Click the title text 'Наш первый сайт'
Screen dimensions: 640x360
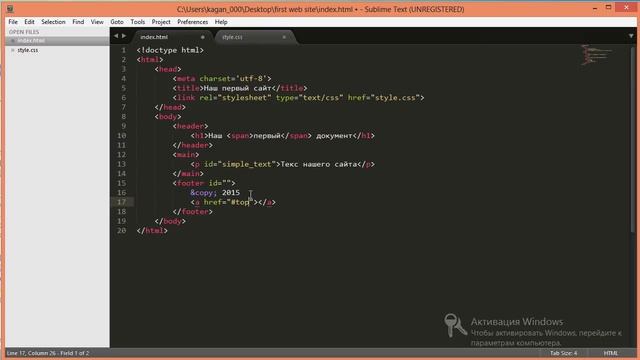237,88
